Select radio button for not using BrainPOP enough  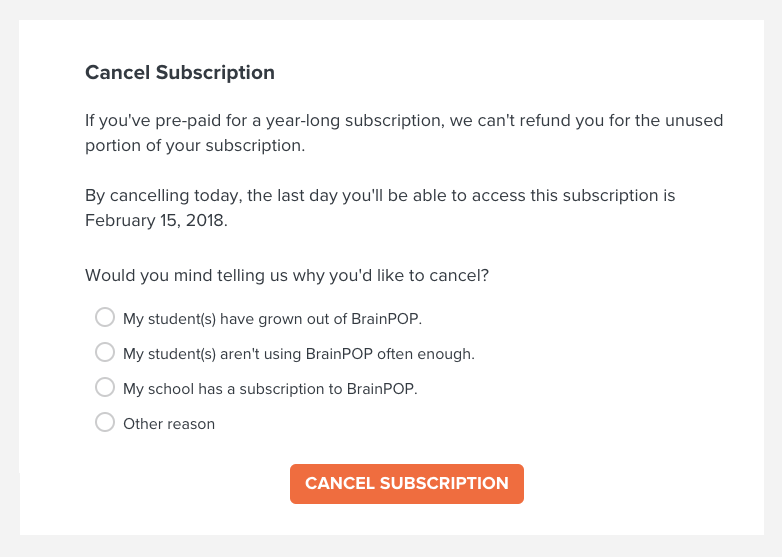point(105,352)
